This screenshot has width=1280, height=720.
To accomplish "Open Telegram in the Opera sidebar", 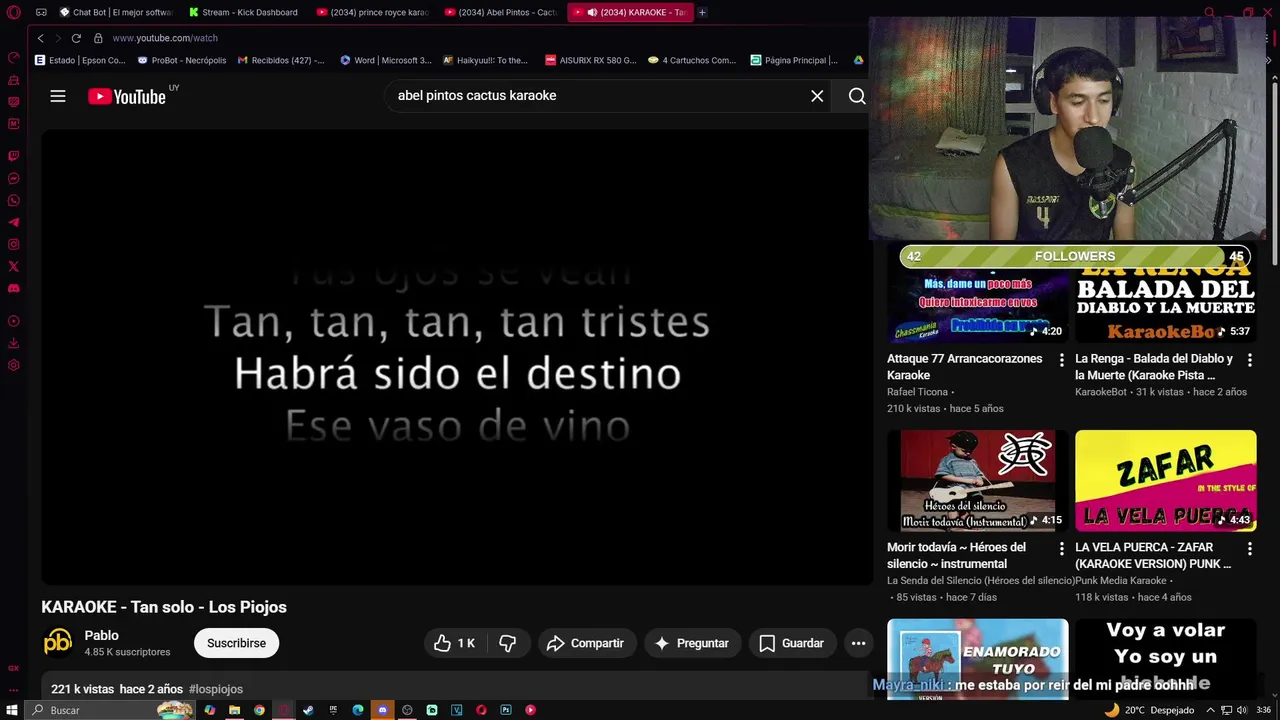I will click(x=14, y=222).
